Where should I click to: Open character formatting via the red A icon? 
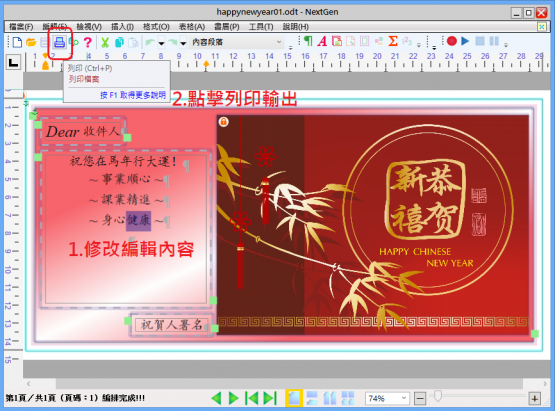tap(322, 41)
